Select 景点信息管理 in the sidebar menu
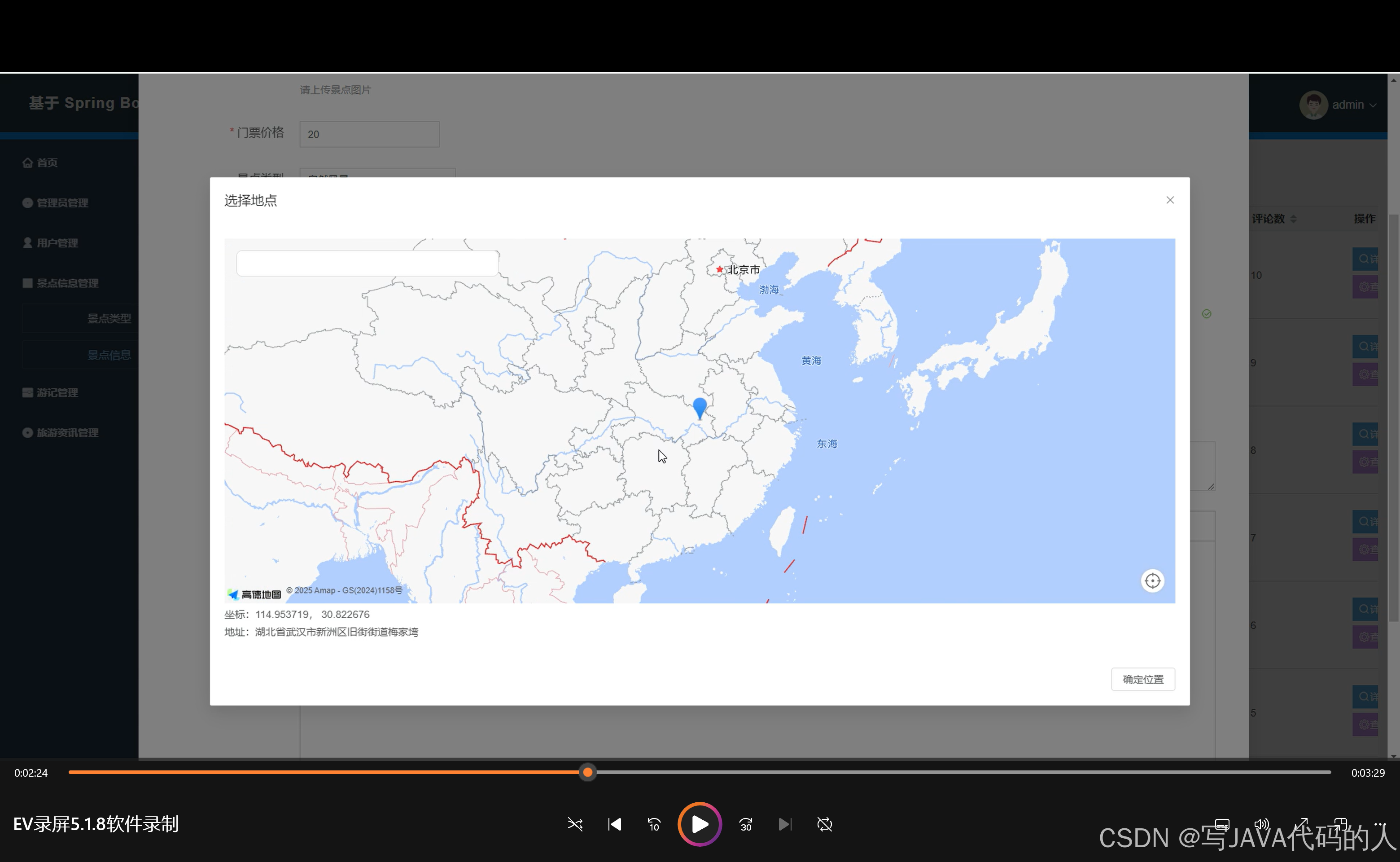This screenshot has height=862, width=1400. [x=67, y=283]
